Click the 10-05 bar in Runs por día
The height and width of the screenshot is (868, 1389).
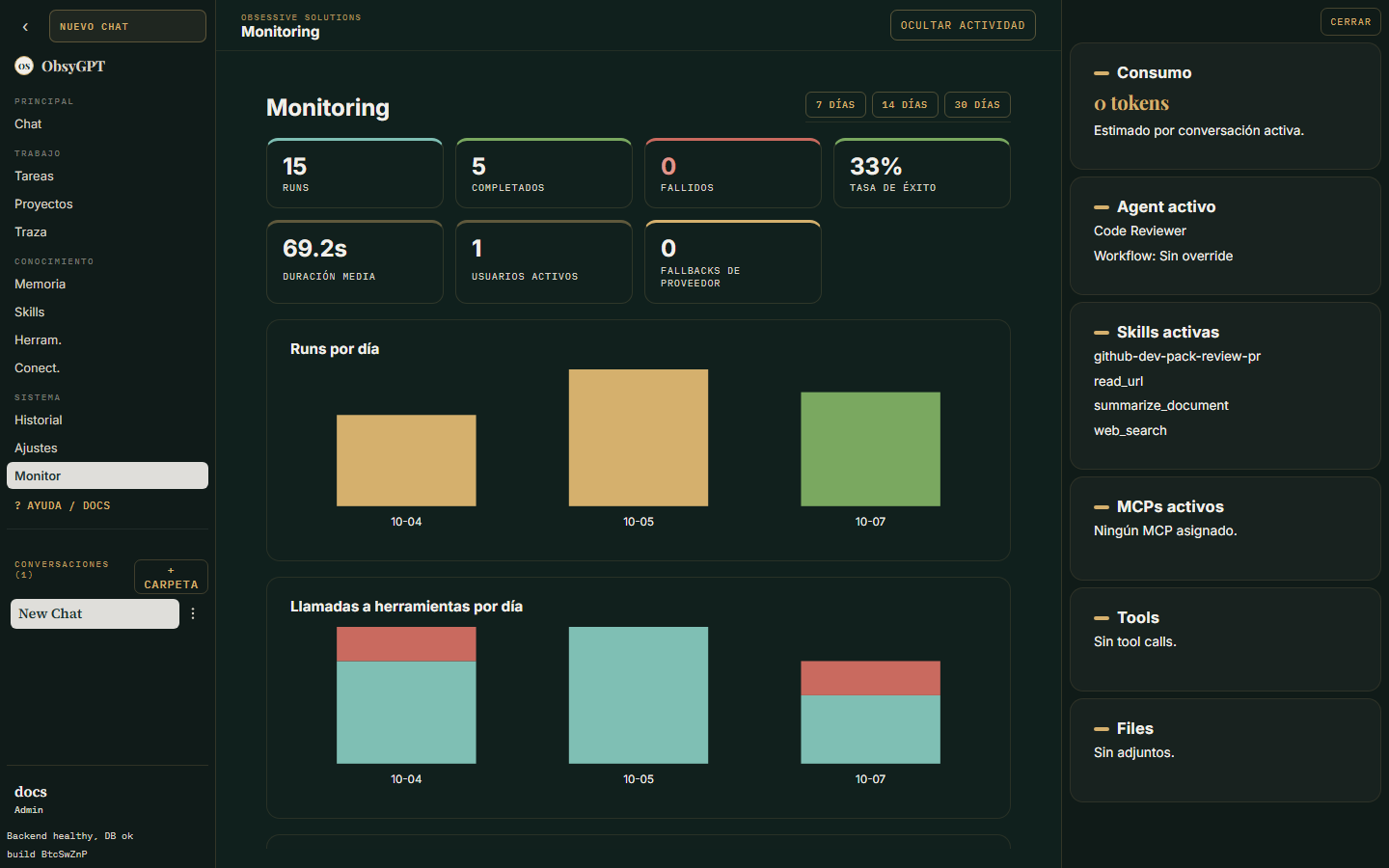coord(639,438)
